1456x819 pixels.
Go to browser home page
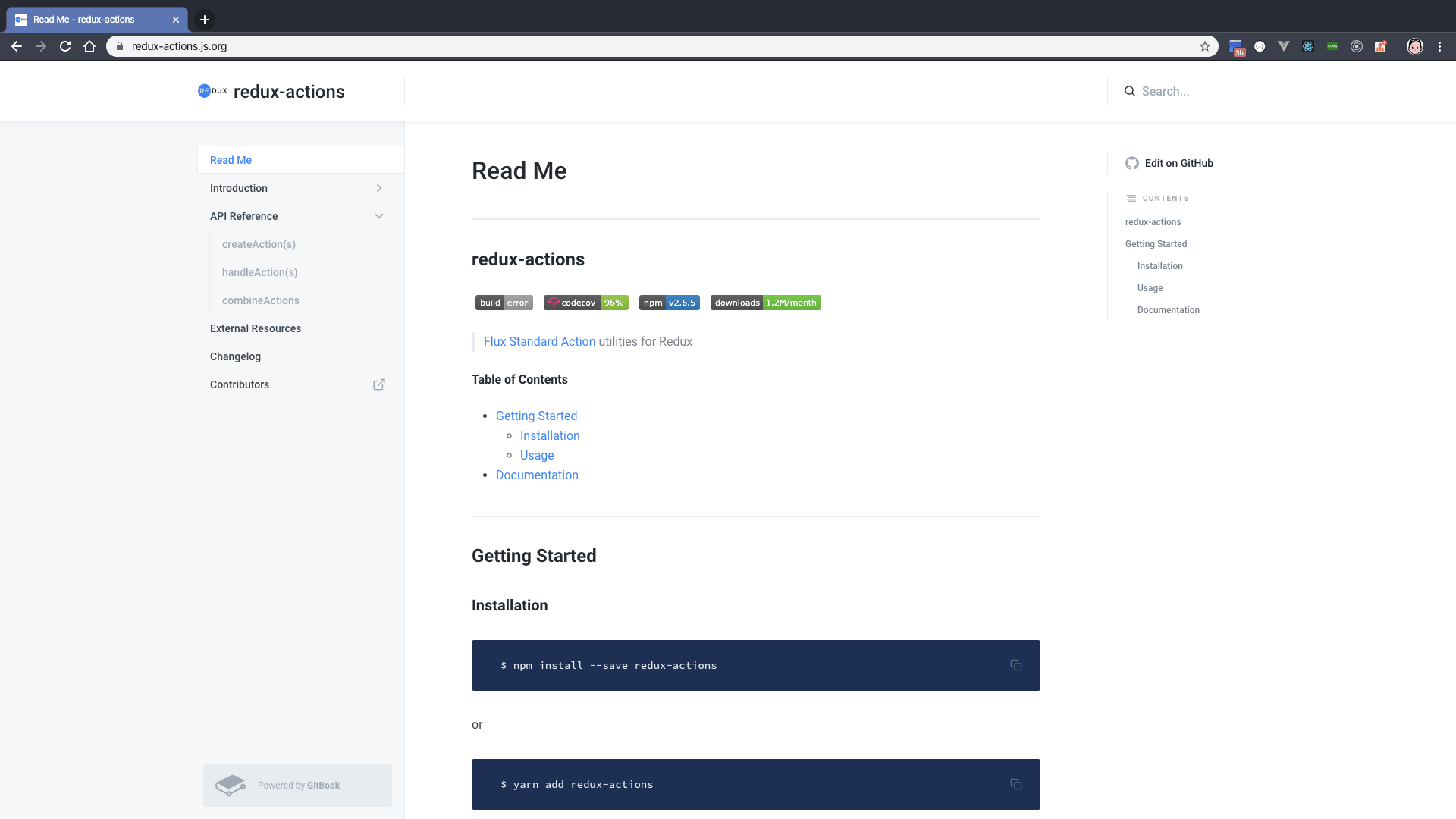pyautogui.click(x=89, y=46)
